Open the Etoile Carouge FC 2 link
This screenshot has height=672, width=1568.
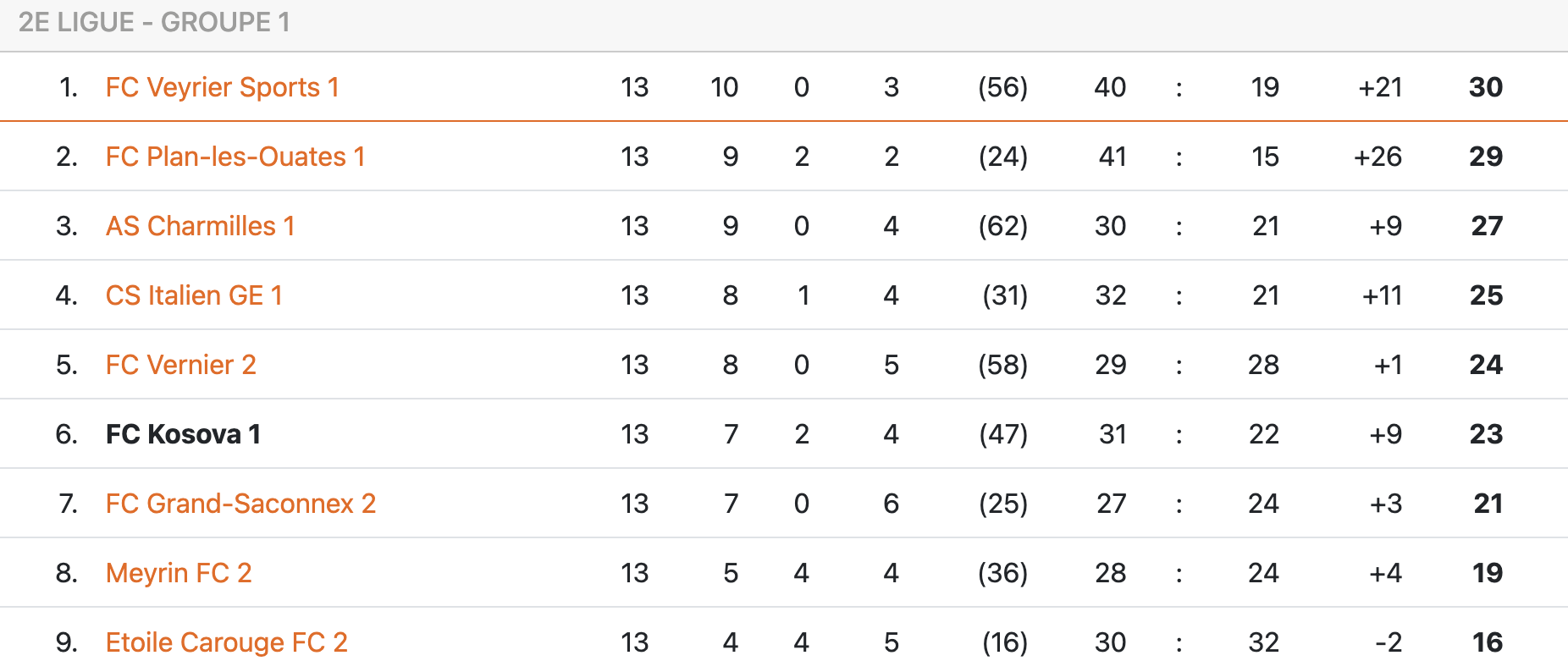click(226, 642)
